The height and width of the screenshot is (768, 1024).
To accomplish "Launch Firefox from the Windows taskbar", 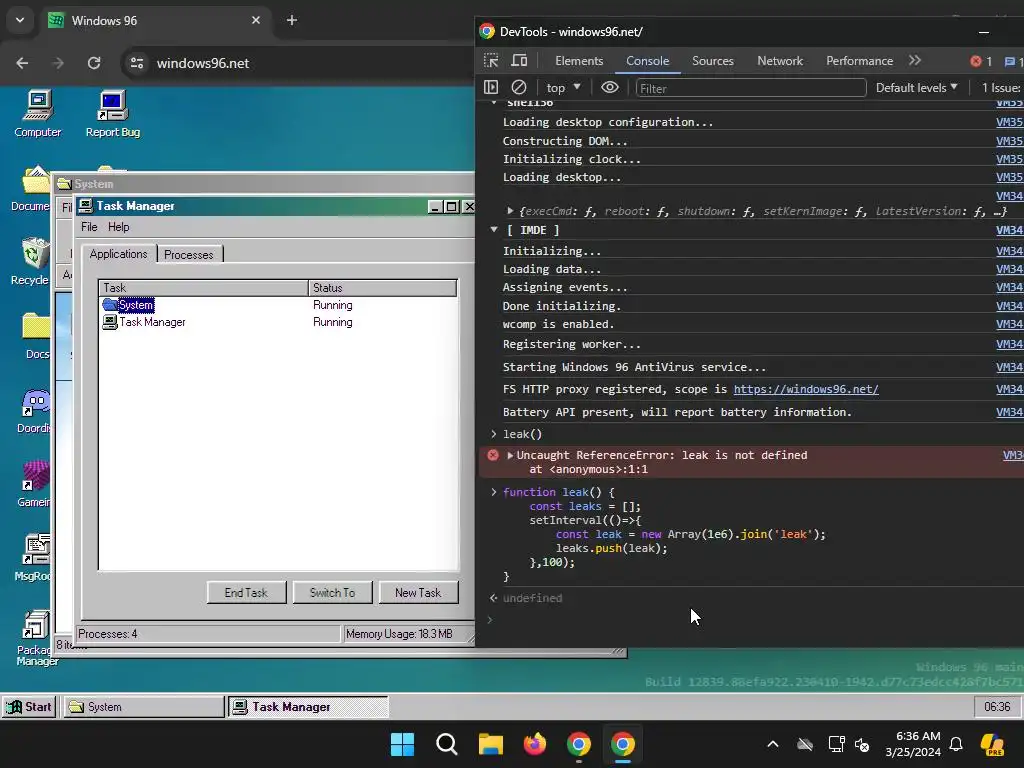I will (x=535, y=744).
